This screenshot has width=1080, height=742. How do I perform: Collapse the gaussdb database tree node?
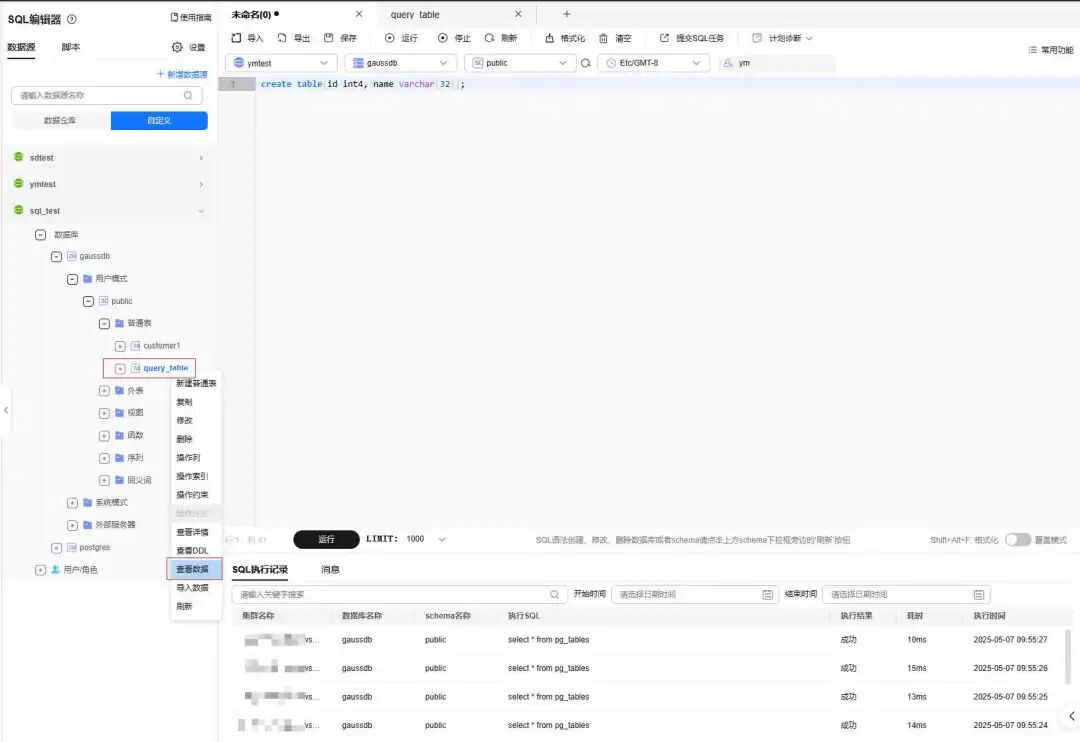pos(56,256)
